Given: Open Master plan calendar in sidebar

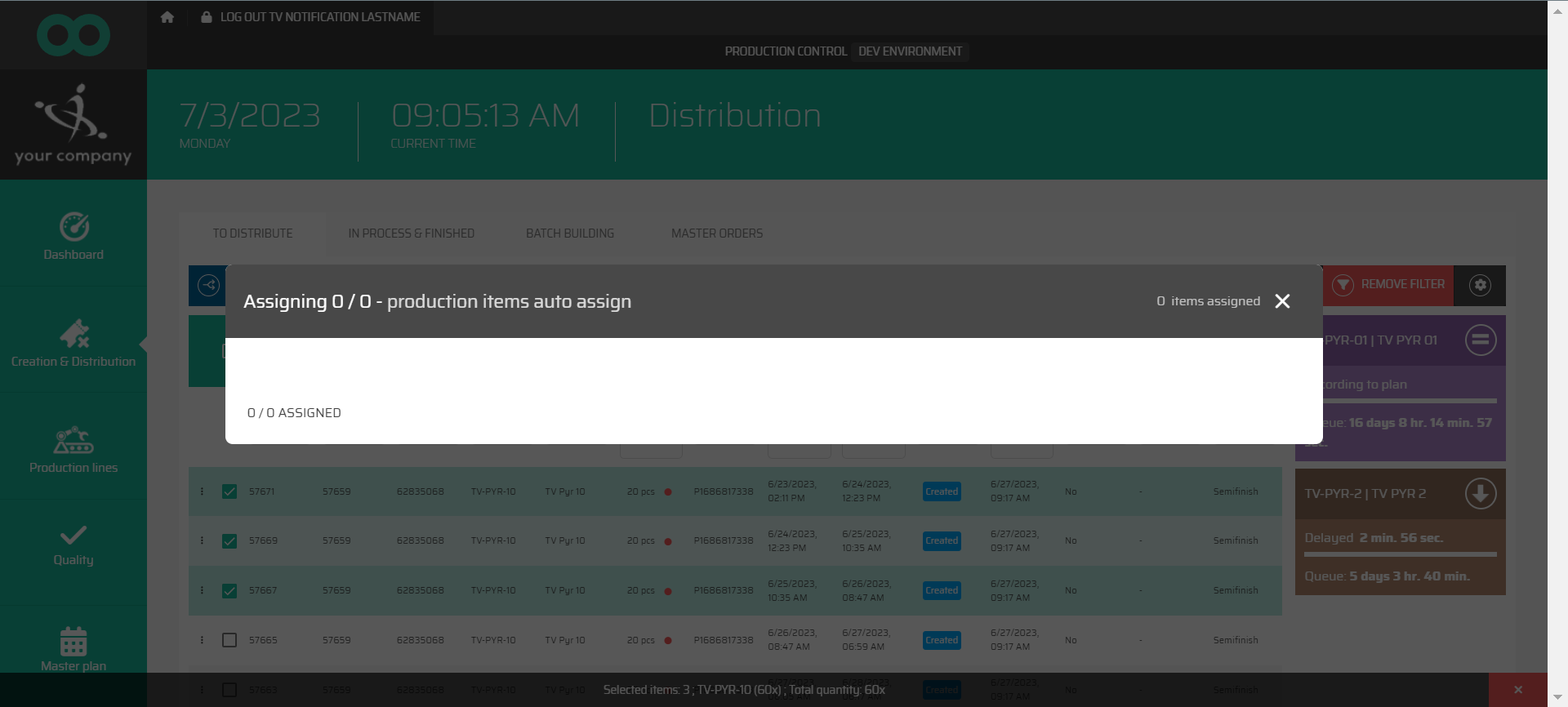Looking at the screenshot, I should (73, 649).
